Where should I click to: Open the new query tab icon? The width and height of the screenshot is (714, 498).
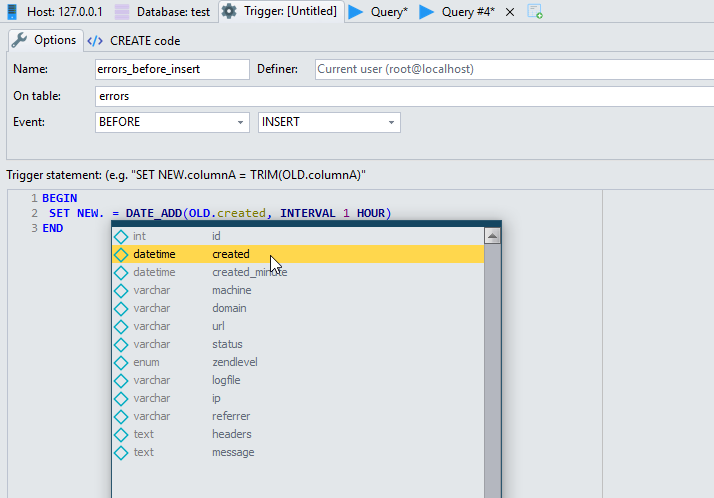click(535, 12)
